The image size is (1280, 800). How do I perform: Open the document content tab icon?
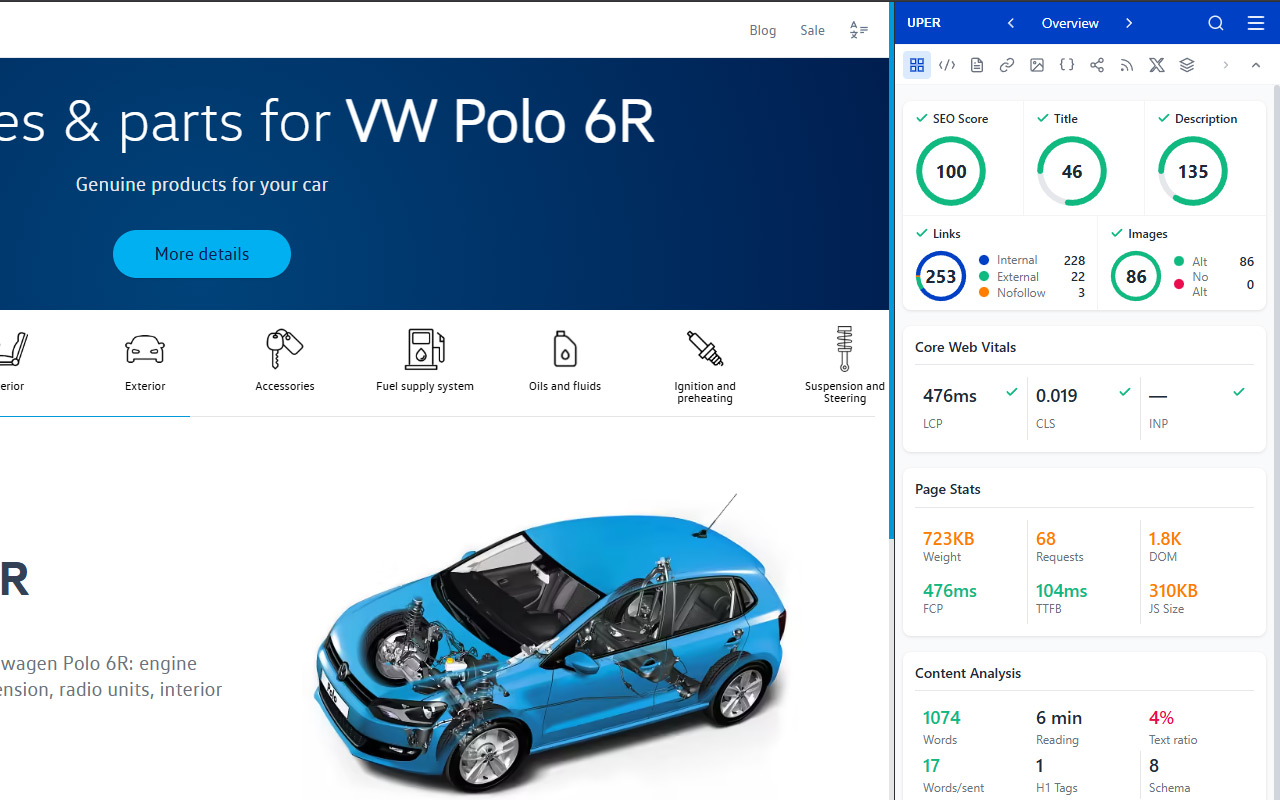tap(977, 65)
